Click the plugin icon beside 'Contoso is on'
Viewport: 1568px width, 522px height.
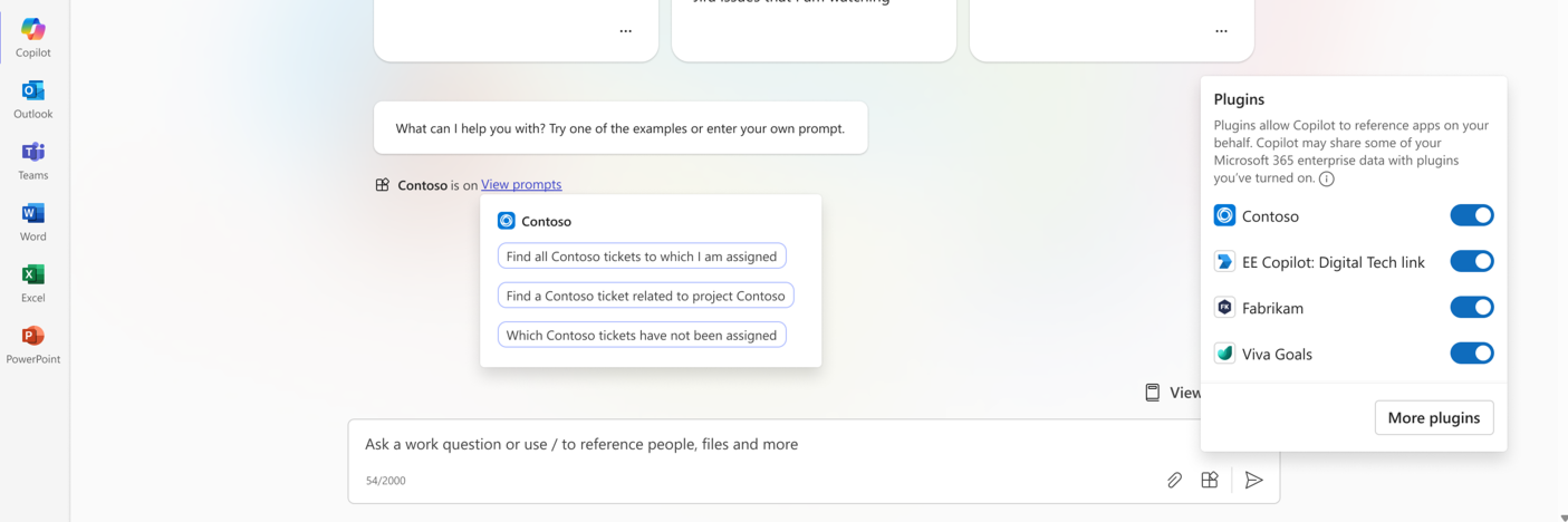click(382, 185)
